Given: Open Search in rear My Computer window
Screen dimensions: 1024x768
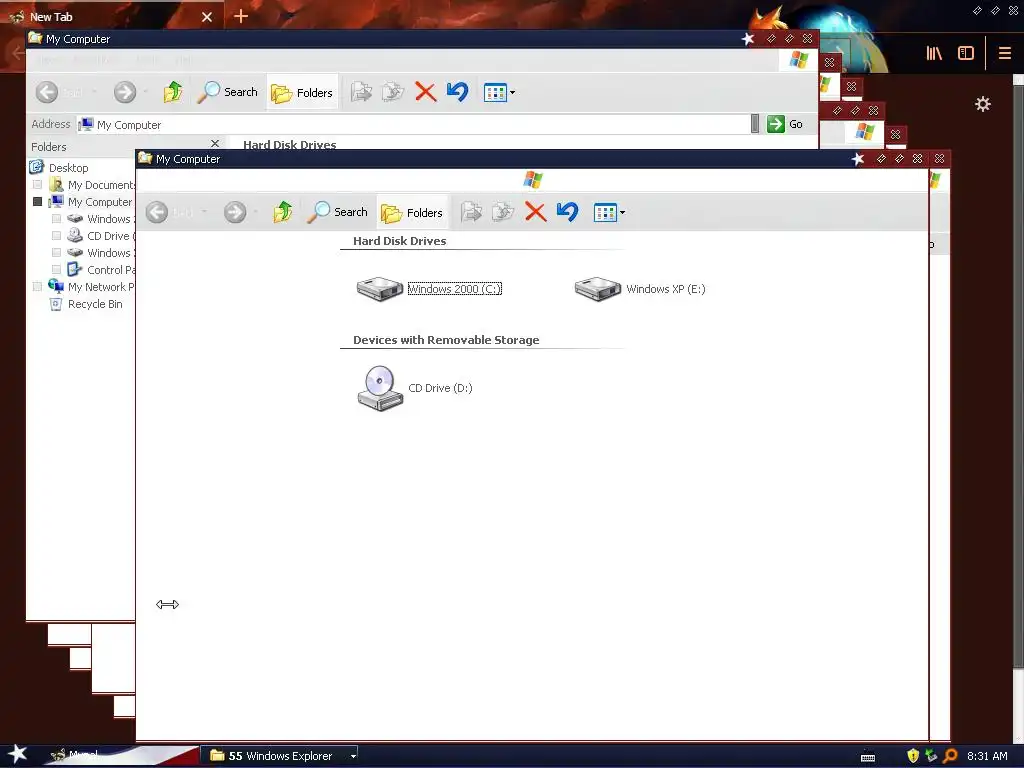Looking at the screenshot, I should 228,91.
